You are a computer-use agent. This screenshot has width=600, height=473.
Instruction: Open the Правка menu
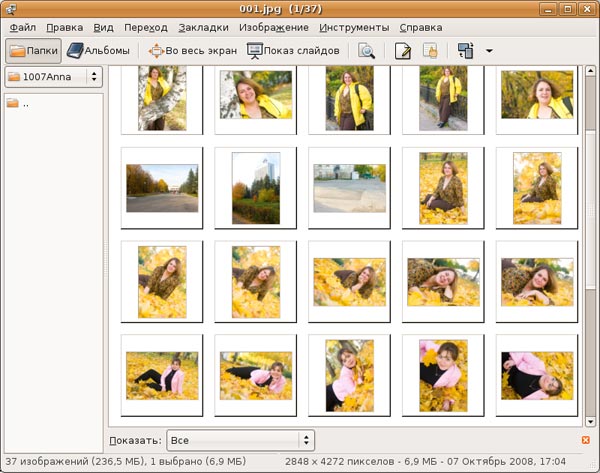(65, 28)
